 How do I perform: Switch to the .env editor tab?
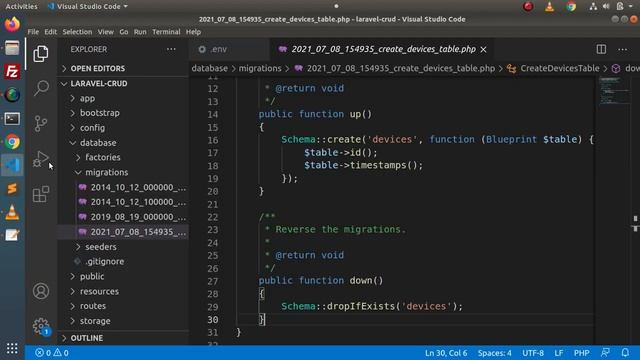[230, 49]
